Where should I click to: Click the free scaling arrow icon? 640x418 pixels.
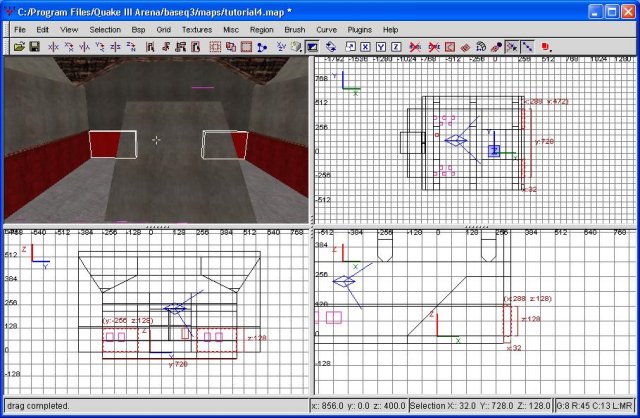(x=350, y=47)
